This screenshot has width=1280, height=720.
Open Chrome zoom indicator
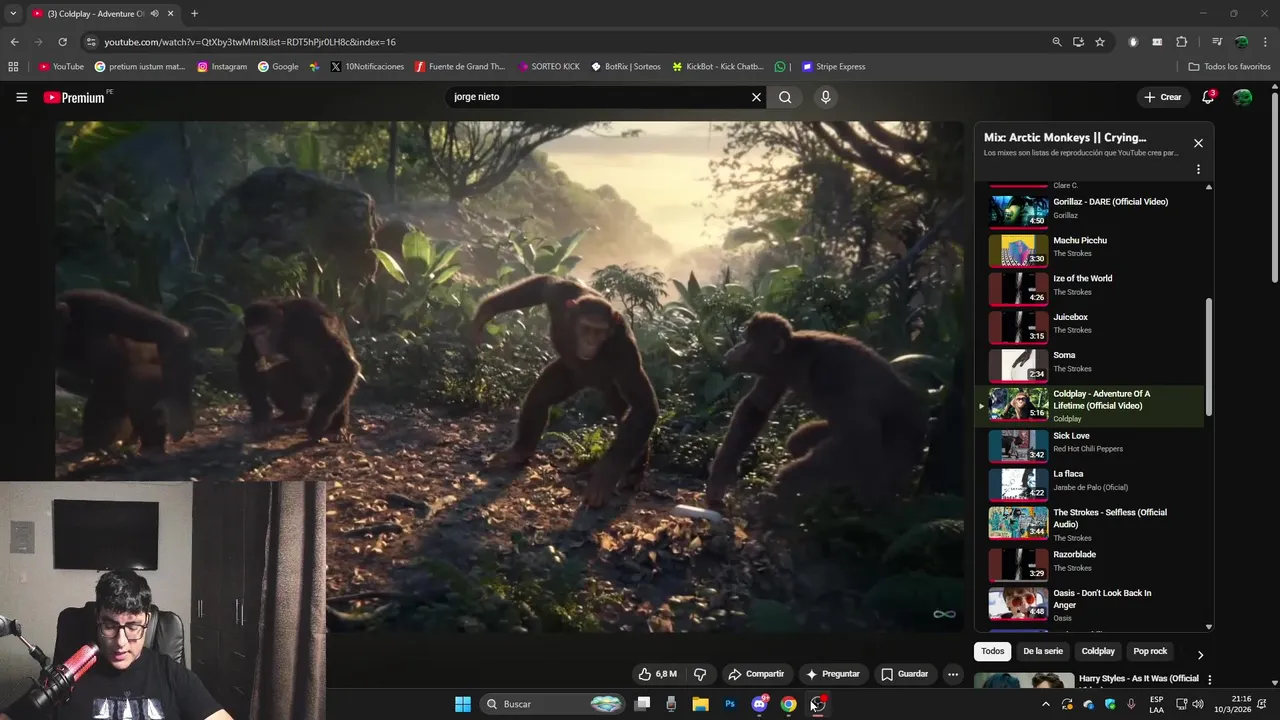tap(1057, 42)
